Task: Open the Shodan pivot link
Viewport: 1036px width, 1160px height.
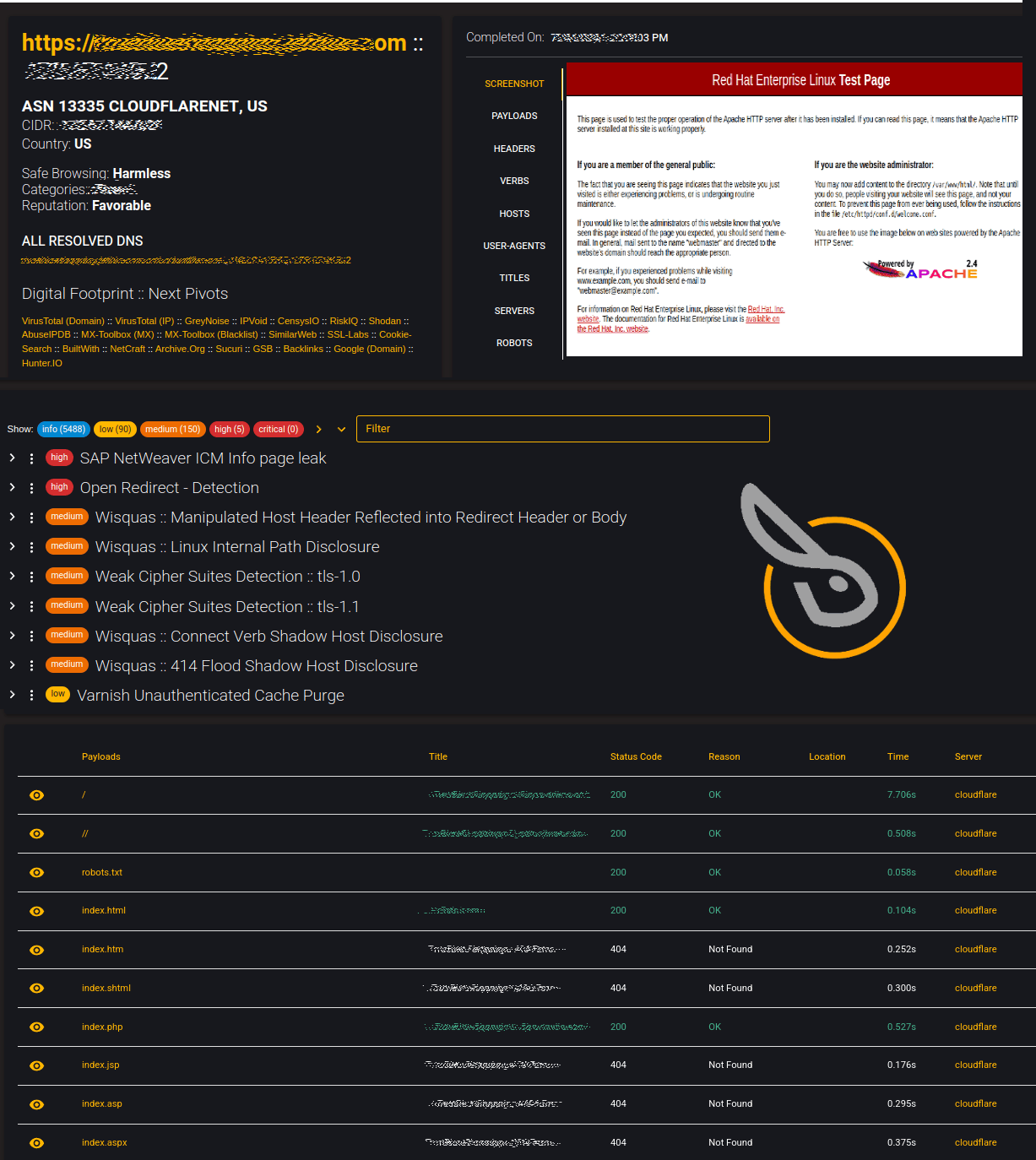Action: point(385,321)
